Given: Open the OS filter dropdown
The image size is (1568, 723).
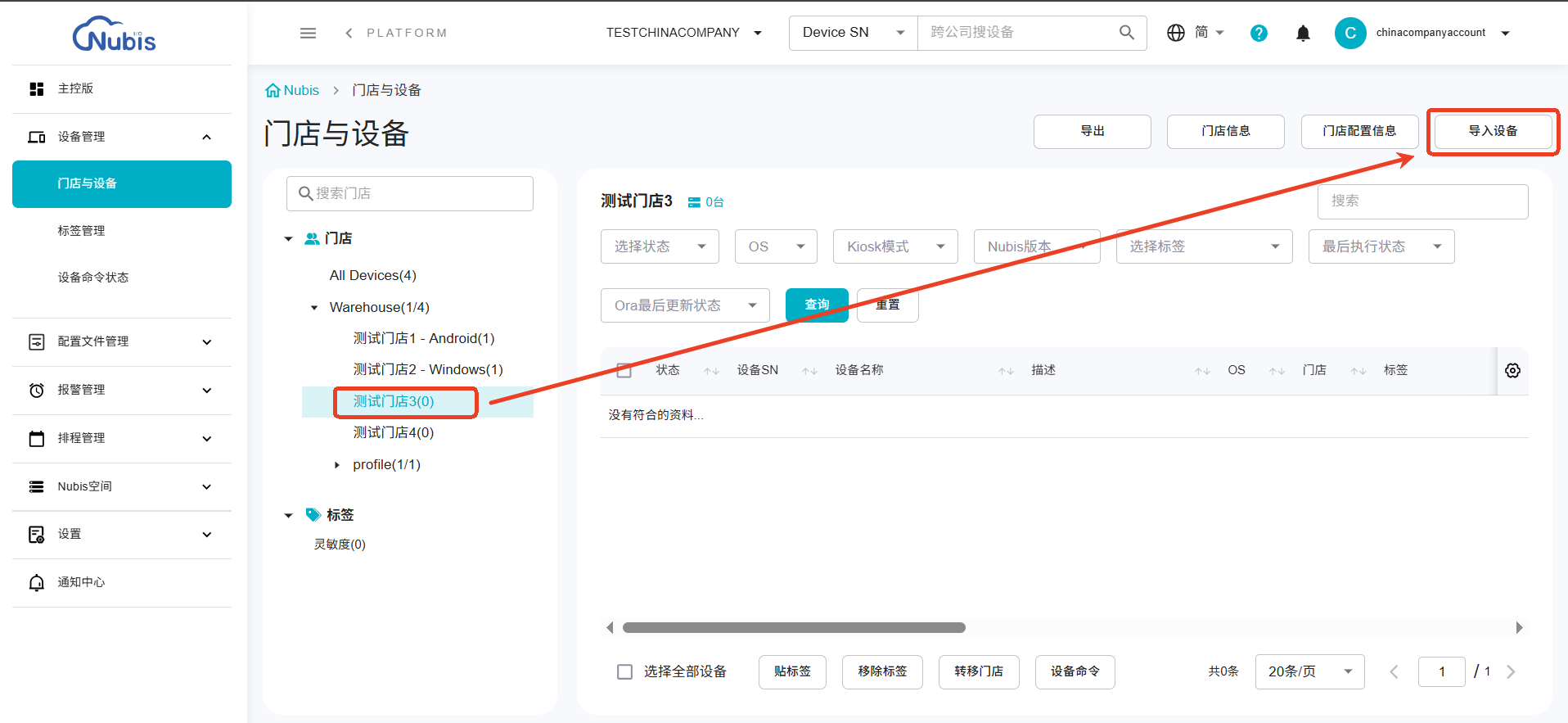Looking at the screenshot, I should tap(776, 246).
